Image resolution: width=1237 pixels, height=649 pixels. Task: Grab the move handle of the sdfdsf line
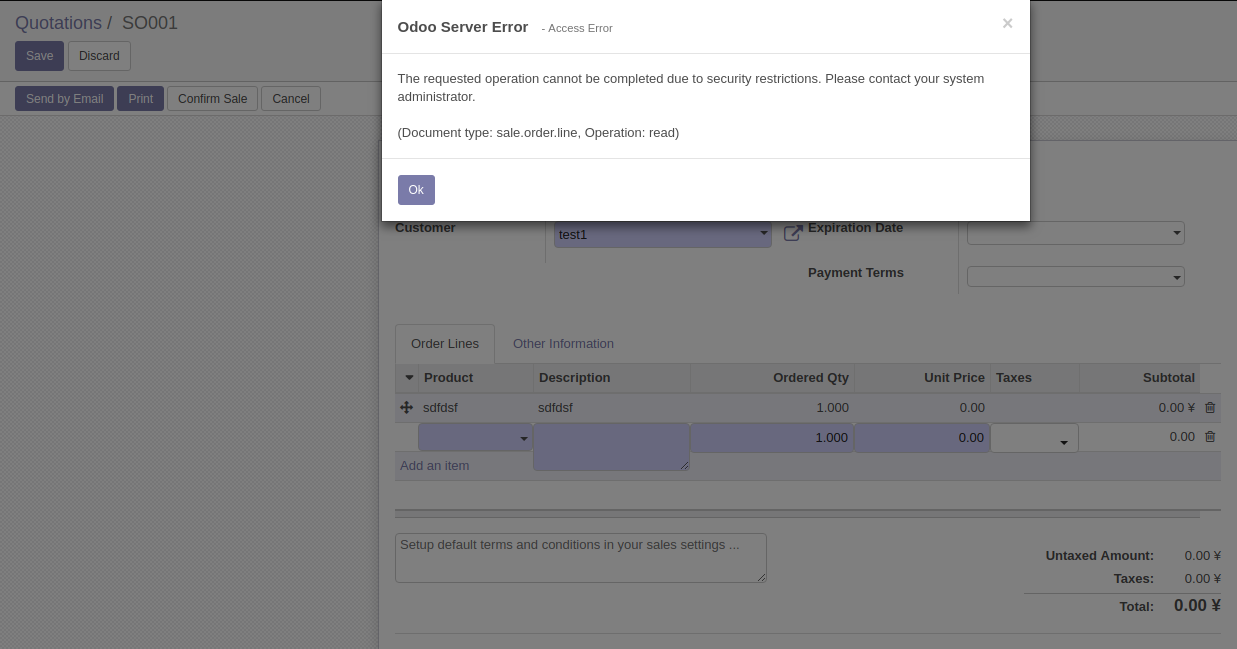pyautogui.click(x=406, y=408)
